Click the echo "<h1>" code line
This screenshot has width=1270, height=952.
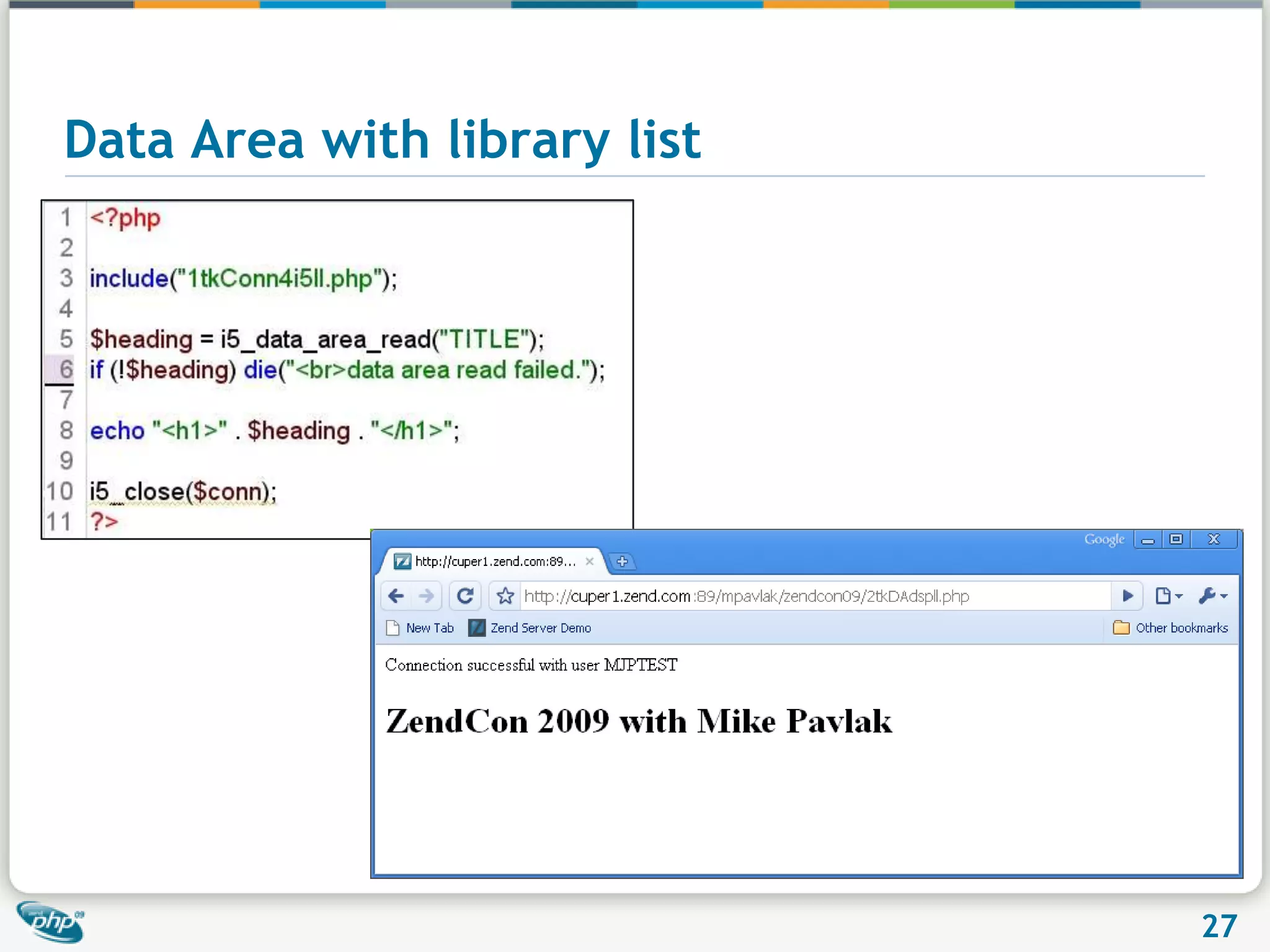[275, 430]
